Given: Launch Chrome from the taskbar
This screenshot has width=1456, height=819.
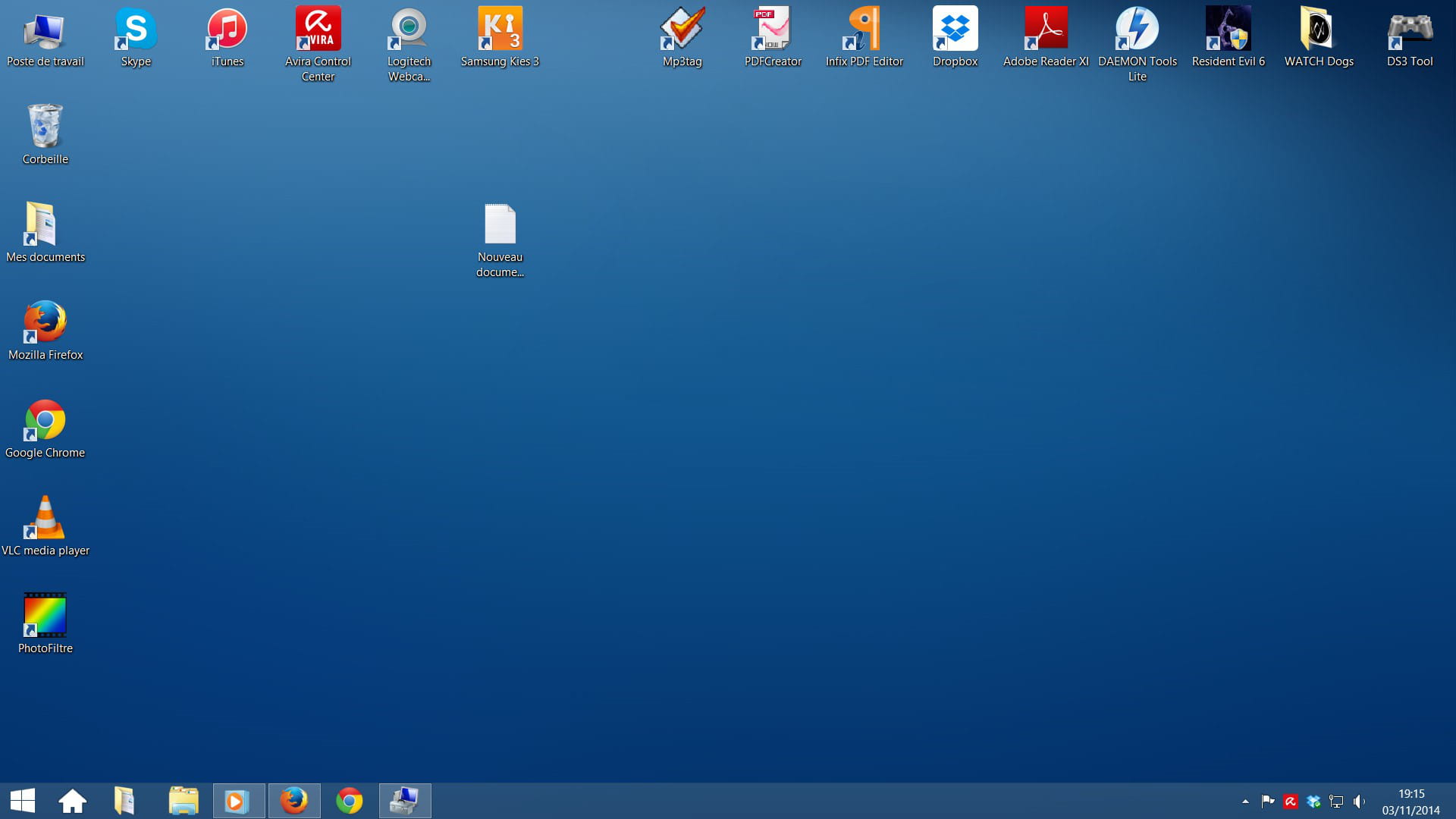Looking at the screenshot, I should [350, 801].
